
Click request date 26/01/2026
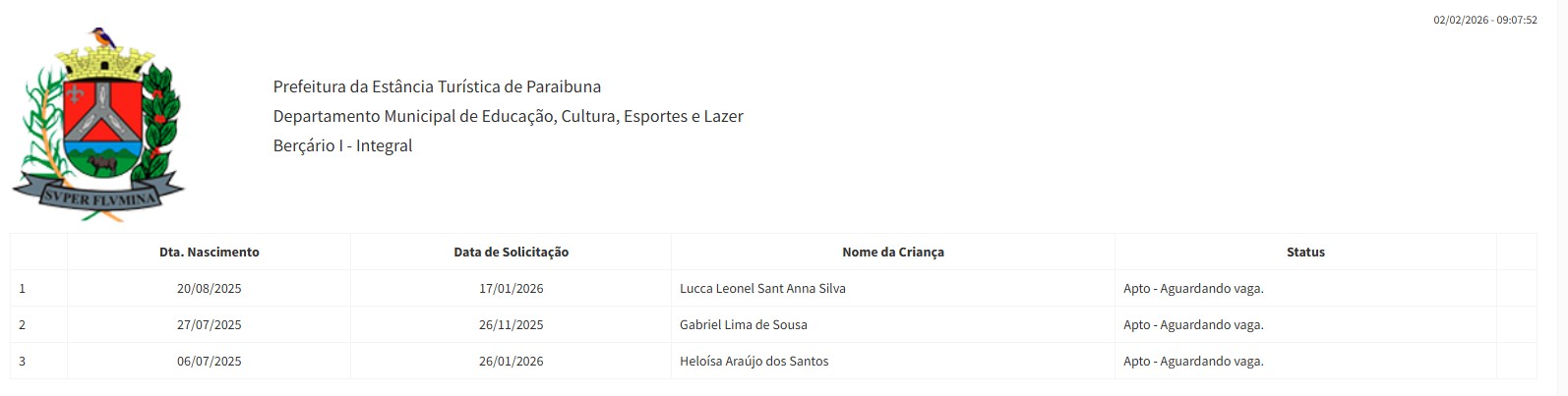point(512,362)
